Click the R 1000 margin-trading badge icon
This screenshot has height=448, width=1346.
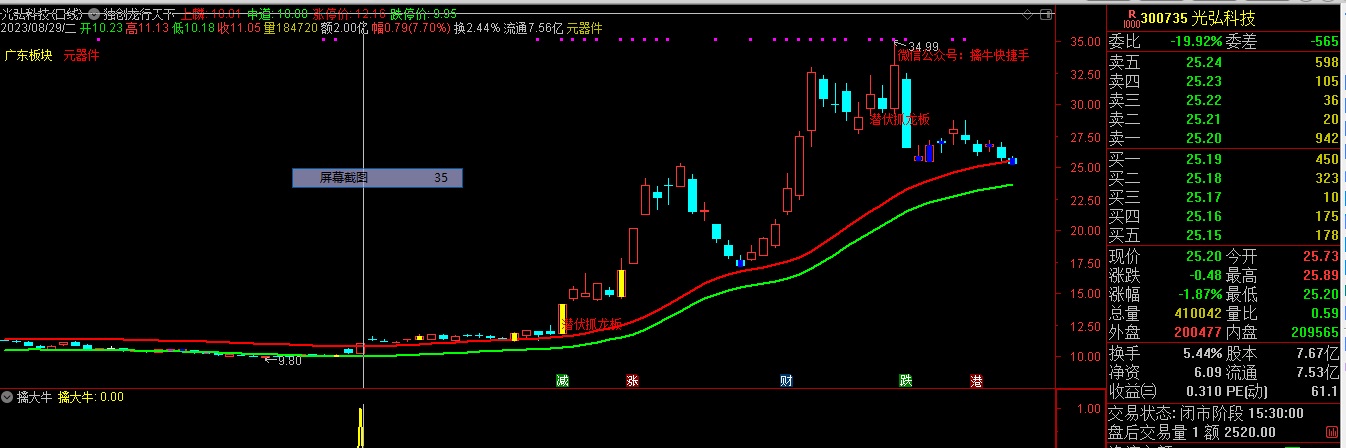point(1131,18)
